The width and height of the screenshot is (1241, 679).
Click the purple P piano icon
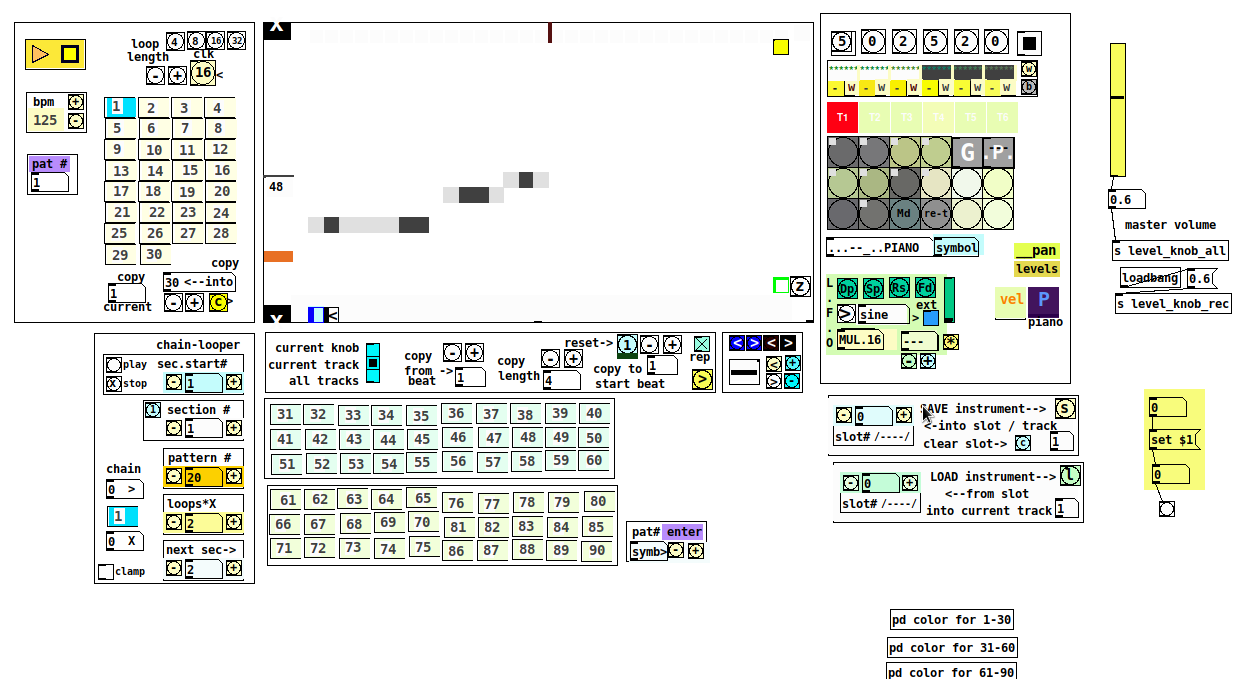1043,301
